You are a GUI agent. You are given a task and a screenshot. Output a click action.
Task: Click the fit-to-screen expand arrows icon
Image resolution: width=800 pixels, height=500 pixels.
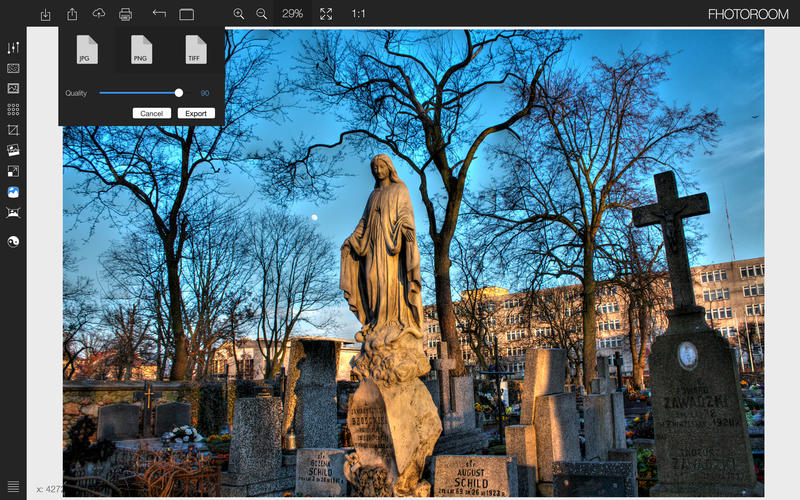click(x=326, y=14)
